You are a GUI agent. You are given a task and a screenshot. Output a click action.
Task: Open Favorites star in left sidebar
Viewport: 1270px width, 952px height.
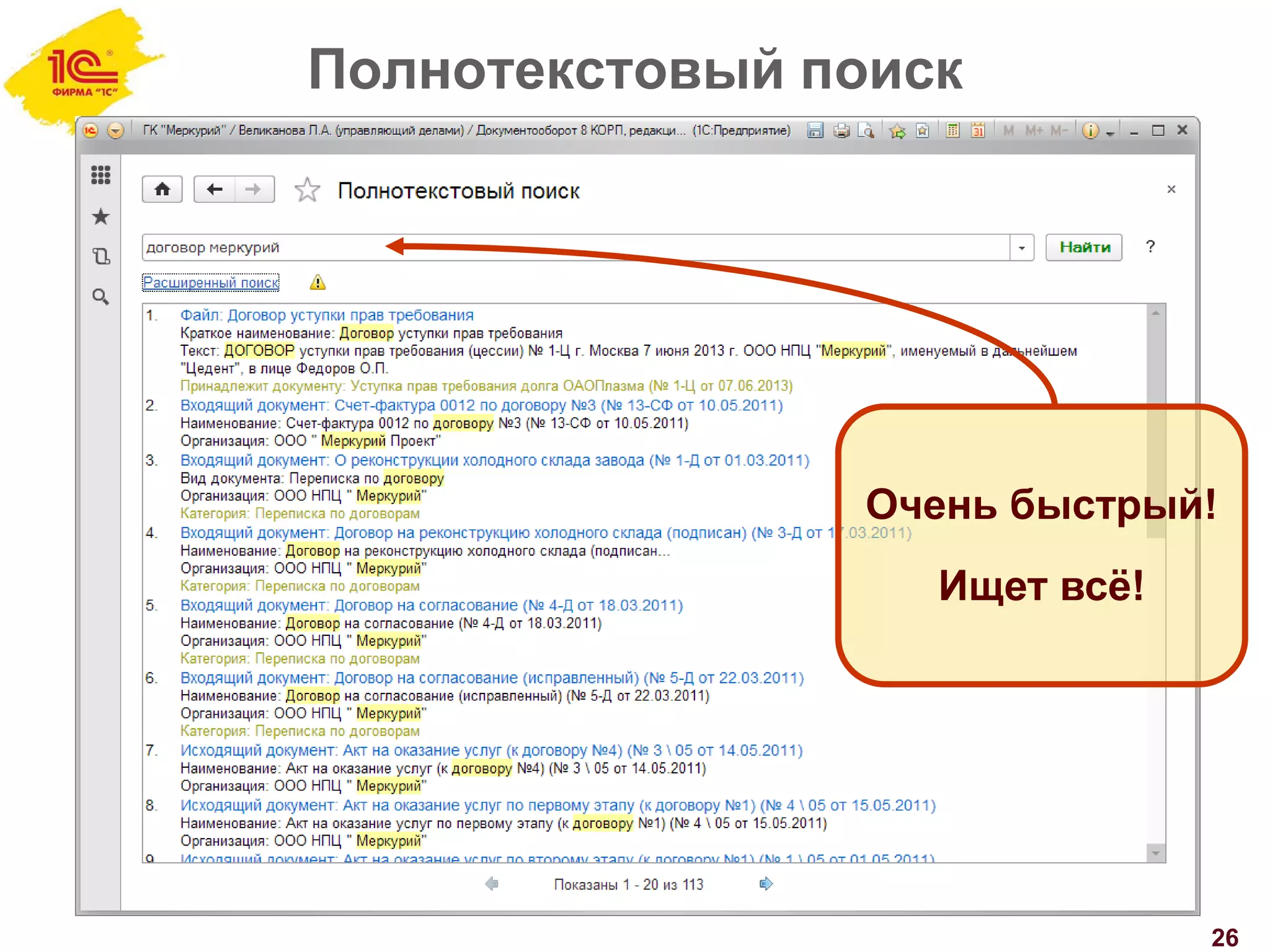pos(100,217)
